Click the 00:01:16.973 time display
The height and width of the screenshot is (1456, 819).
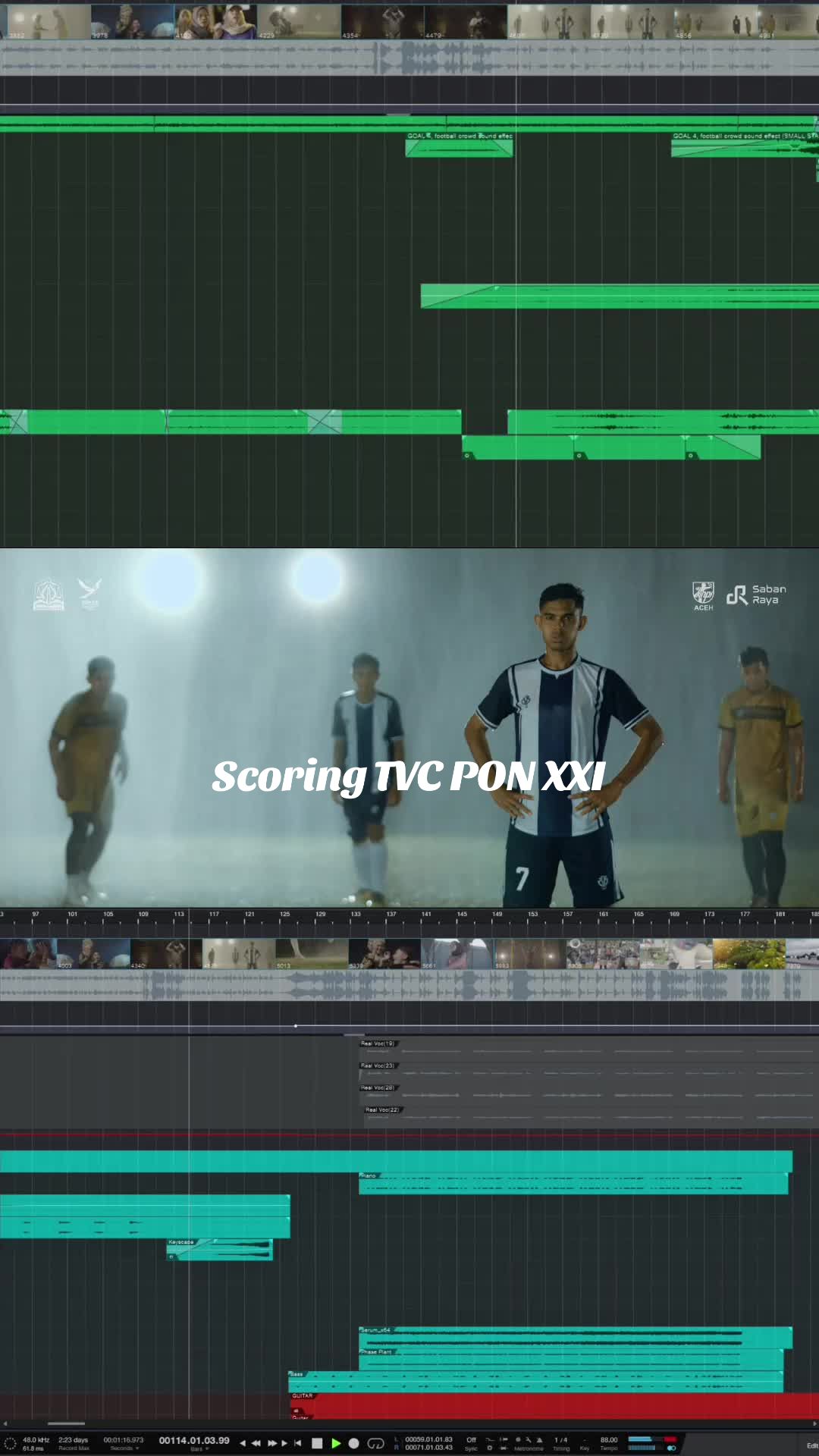124,1439
